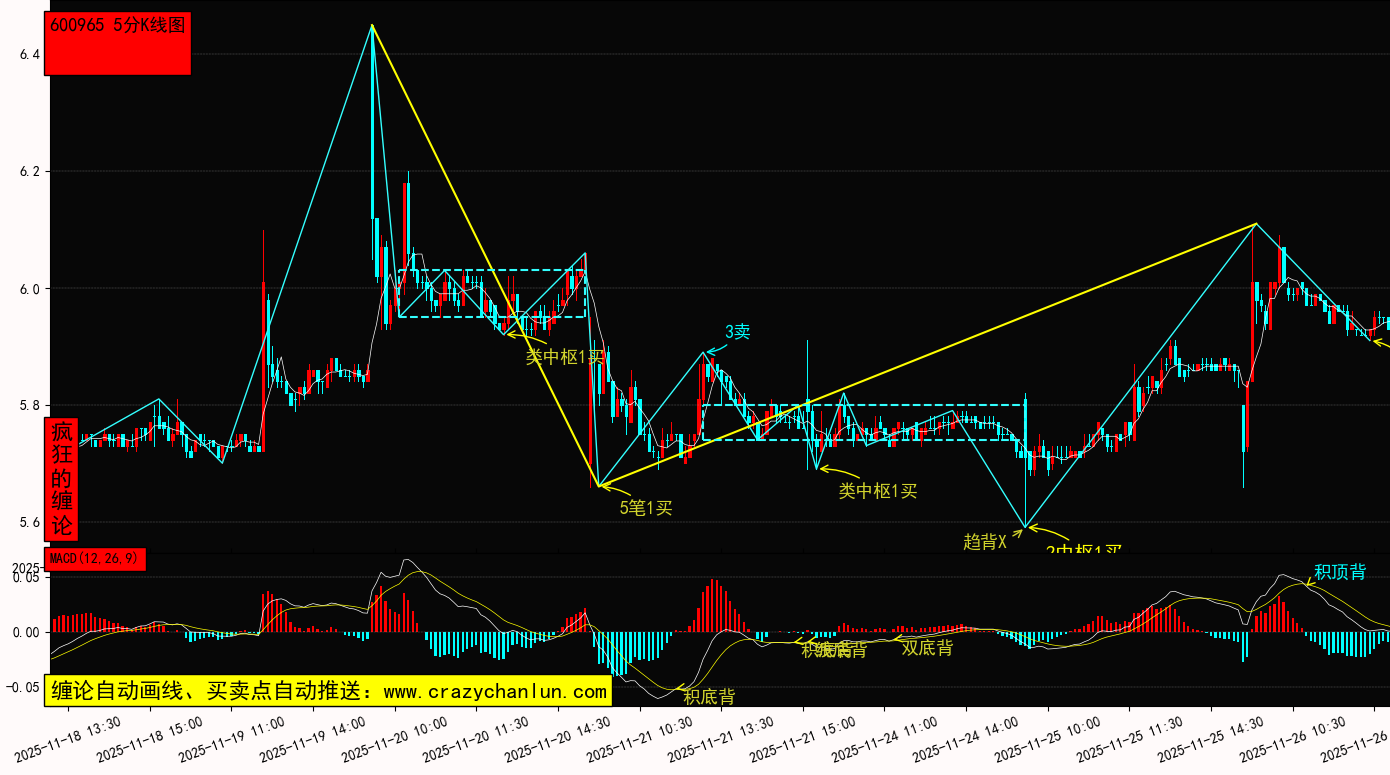Screen dimensions: 1390x775
Task: Click the 600965 5分K线图 title box
Action: pos(118,43)
